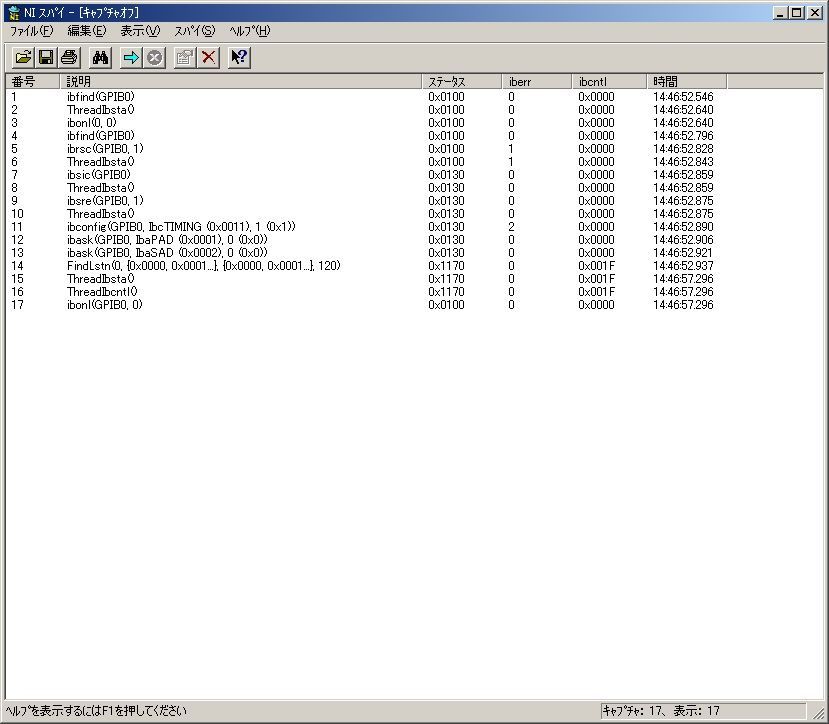The height and width of the screenshot is (724, 829).
Task: Open the 編集(E) menu
Action: coord(87,31)
